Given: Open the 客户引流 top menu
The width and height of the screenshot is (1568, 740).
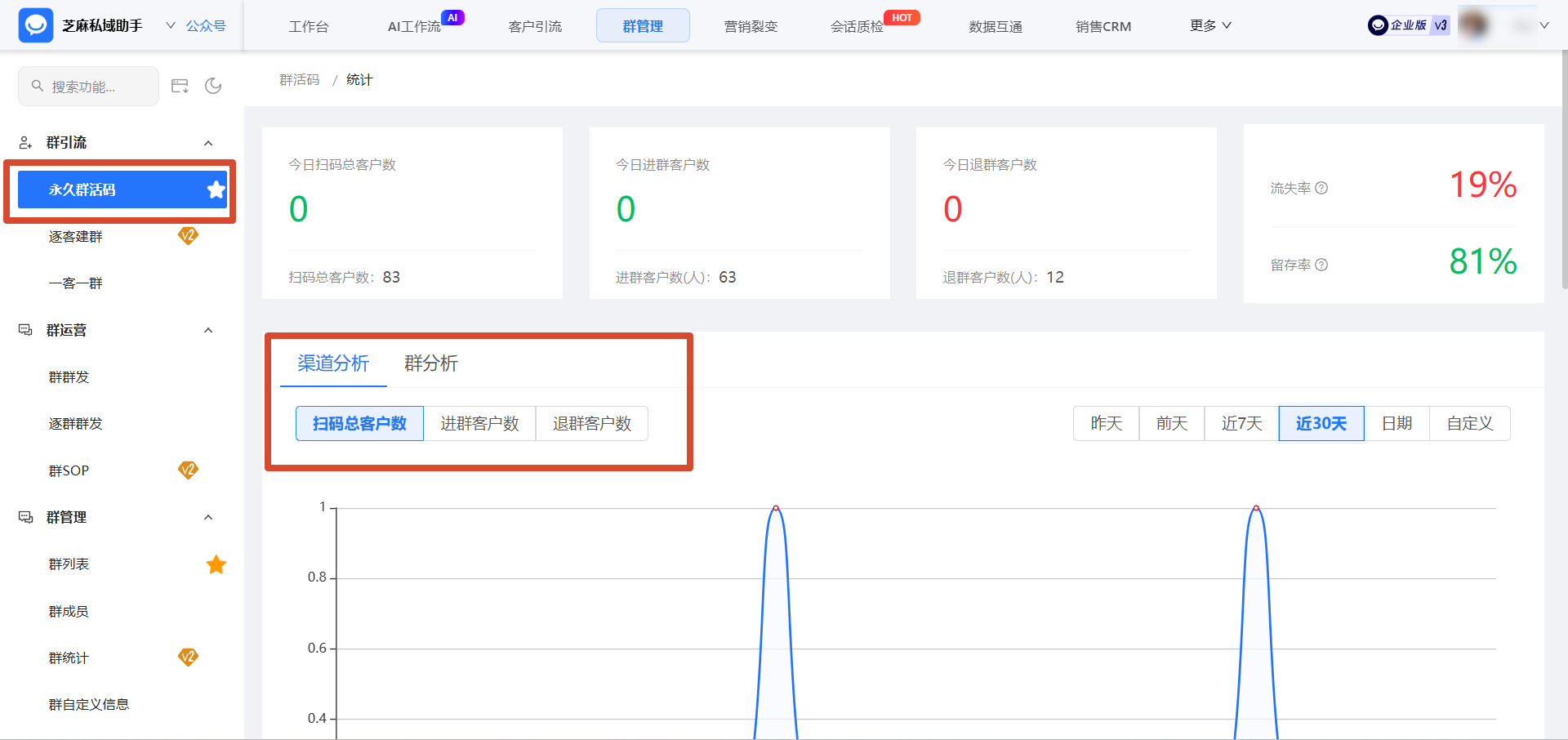Looking at the screenshot, I should tap(535, 26).
